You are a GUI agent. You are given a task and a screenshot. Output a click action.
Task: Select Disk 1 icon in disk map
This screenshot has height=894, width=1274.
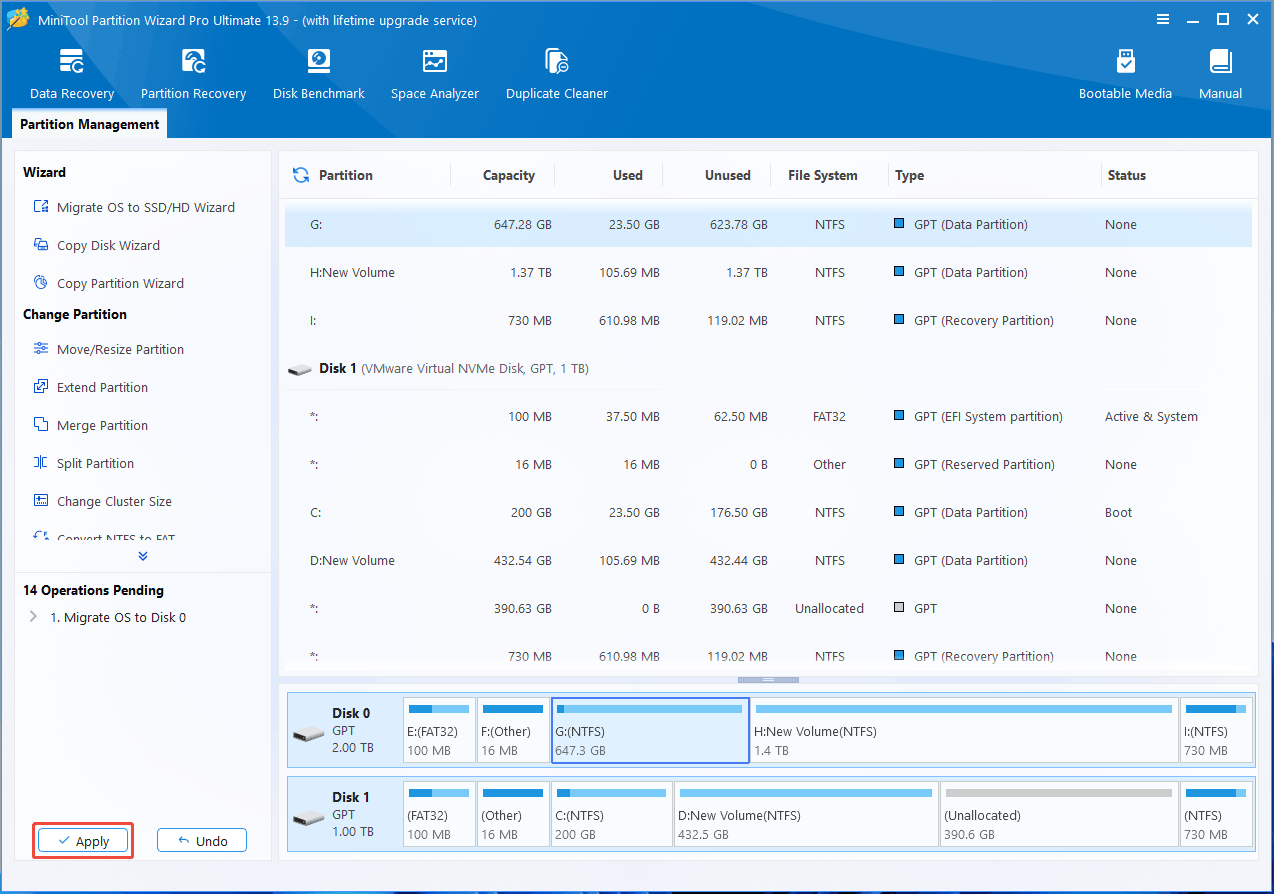pyautogui.click(x=307, y=818)
